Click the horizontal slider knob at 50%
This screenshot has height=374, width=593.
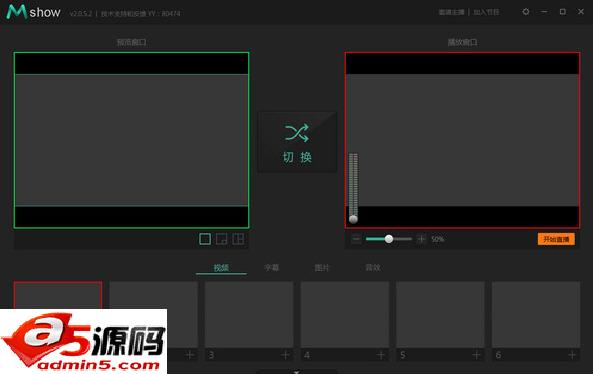click(x=389, y=239)
